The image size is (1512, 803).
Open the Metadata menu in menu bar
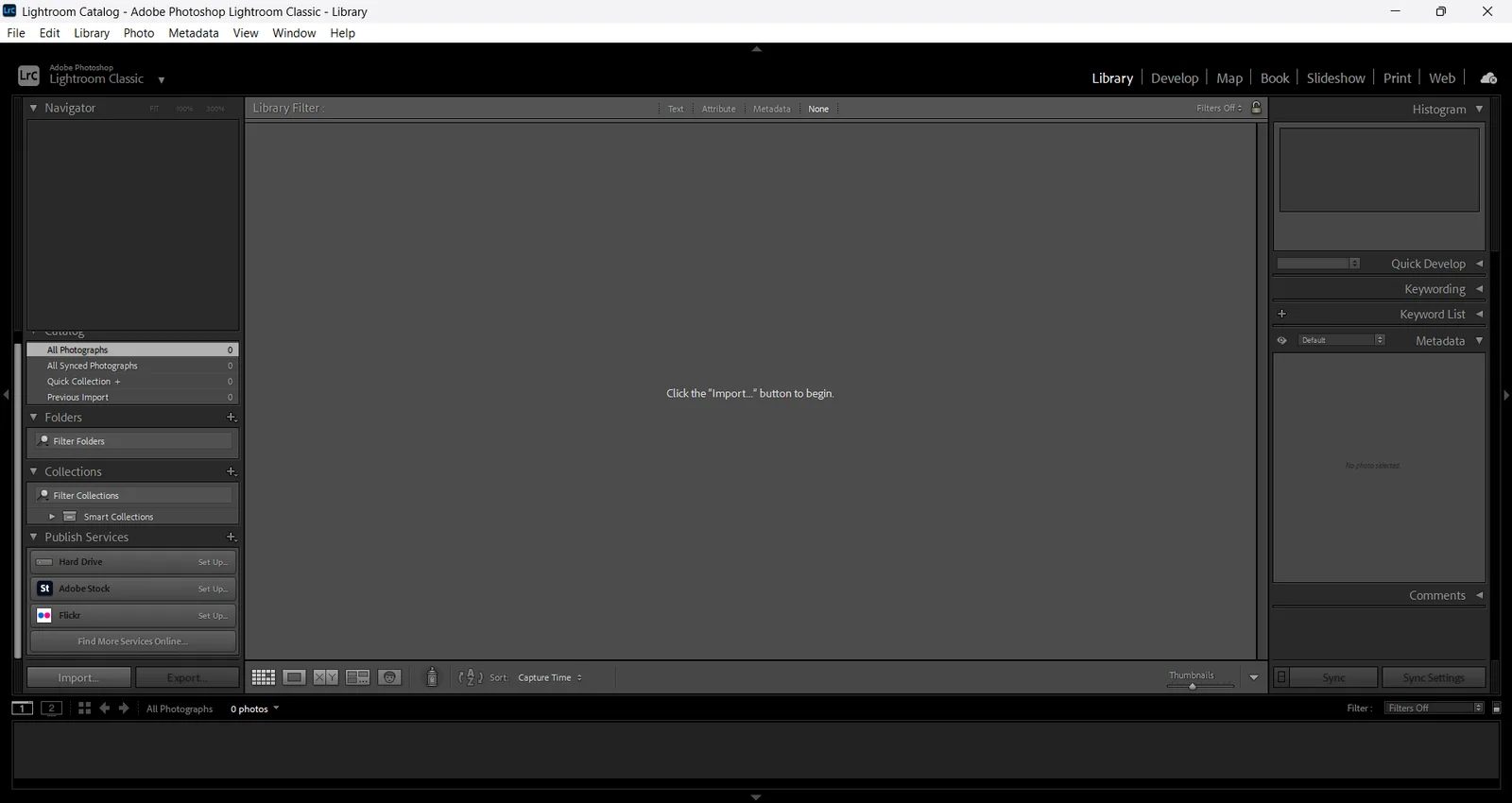(x=194, y=33)
